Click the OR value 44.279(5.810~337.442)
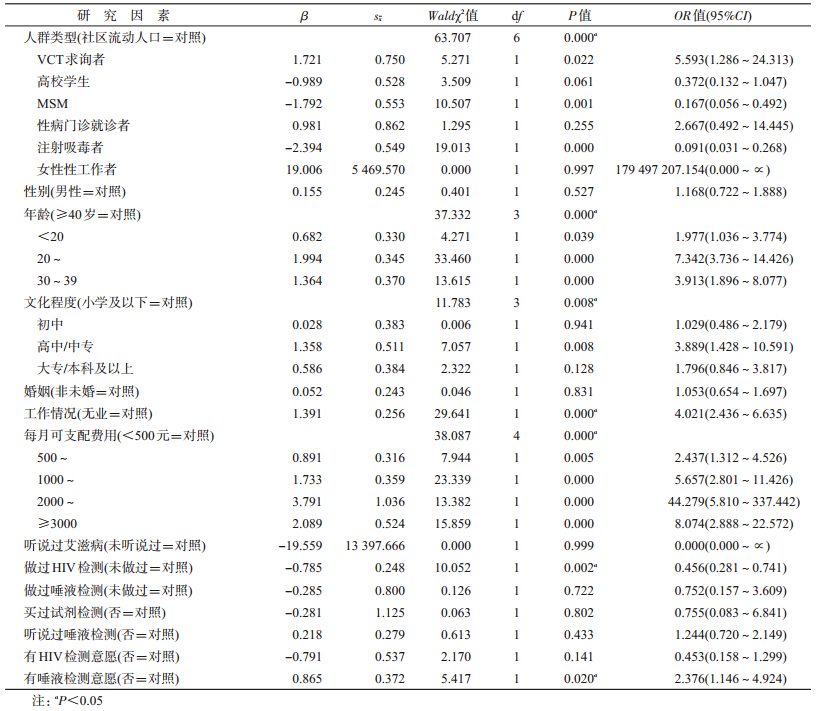 (x=726, y=501)
